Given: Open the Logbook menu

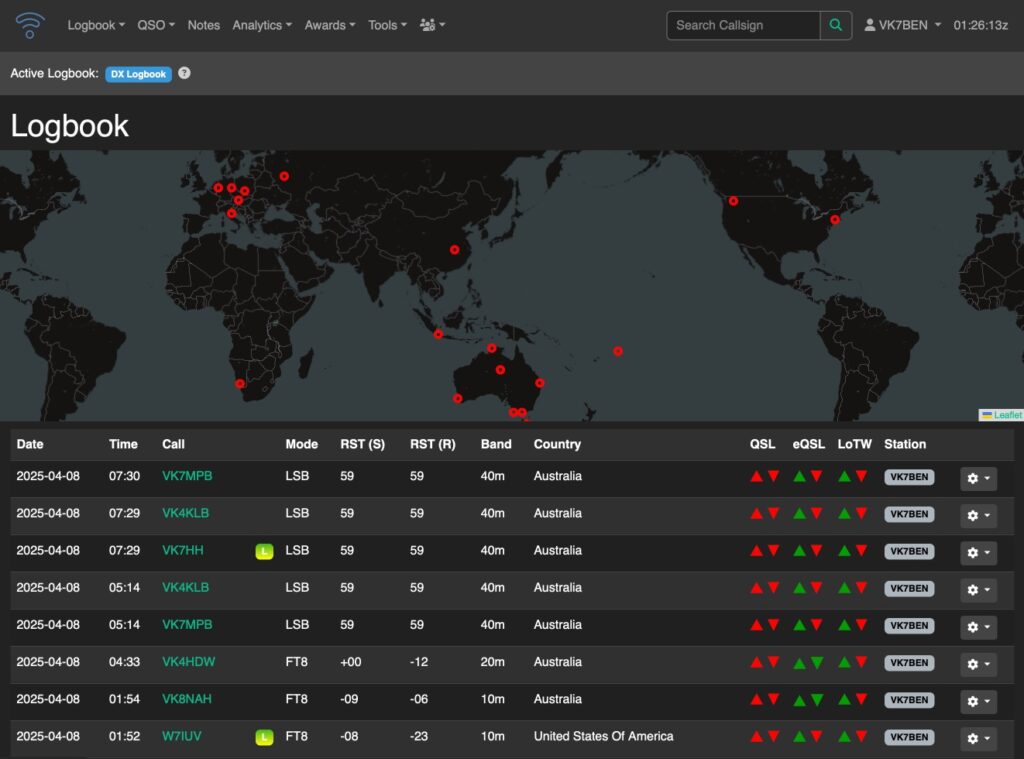Looking at the screenshot, I should [x=96, y=25].
